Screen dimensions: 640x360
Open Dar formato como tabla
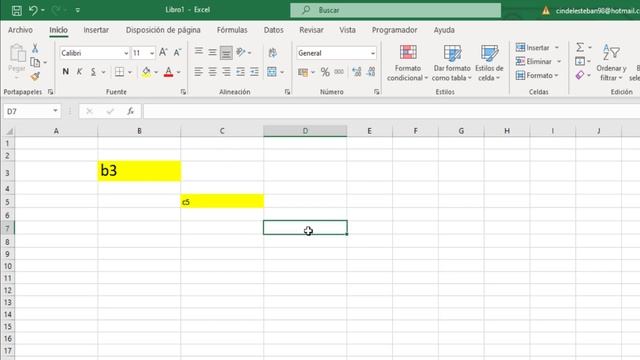pos(452,63)
